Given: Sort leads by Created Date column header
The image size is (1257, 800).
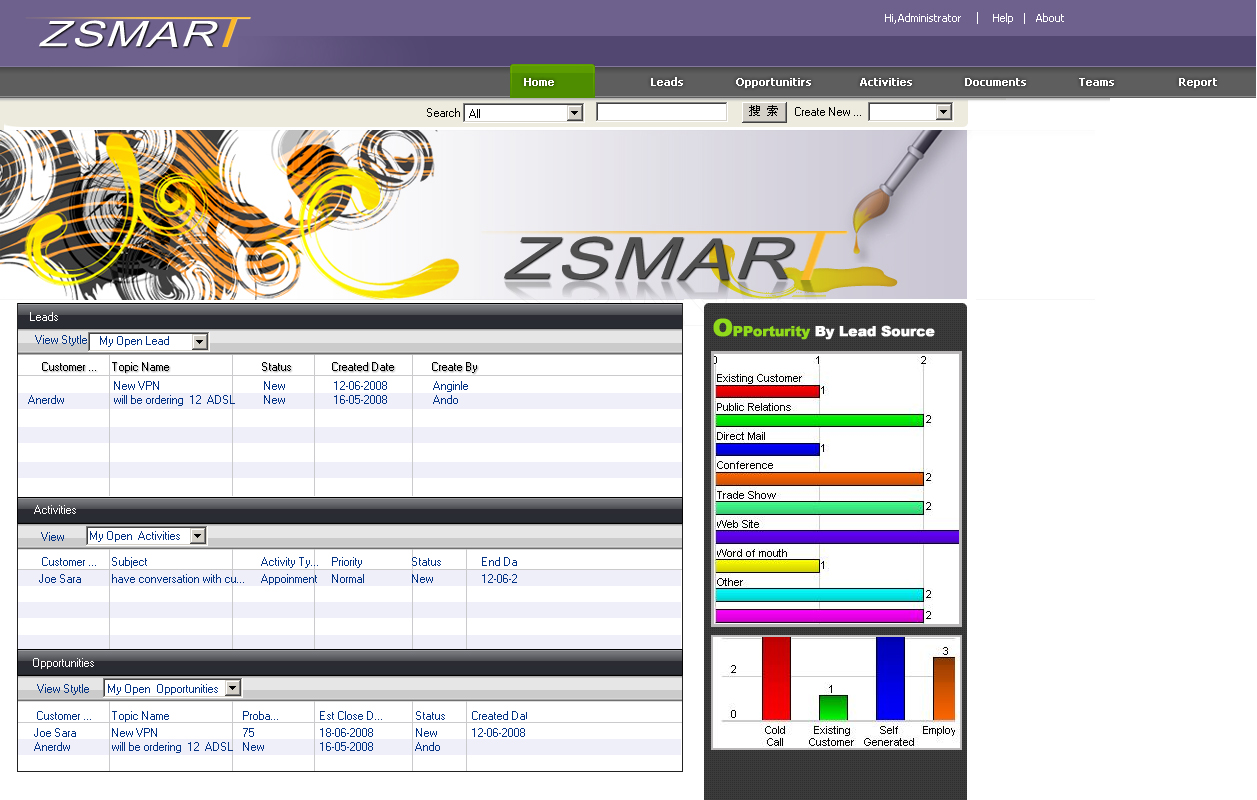Looking at the screenshot, I should point(363,367).
